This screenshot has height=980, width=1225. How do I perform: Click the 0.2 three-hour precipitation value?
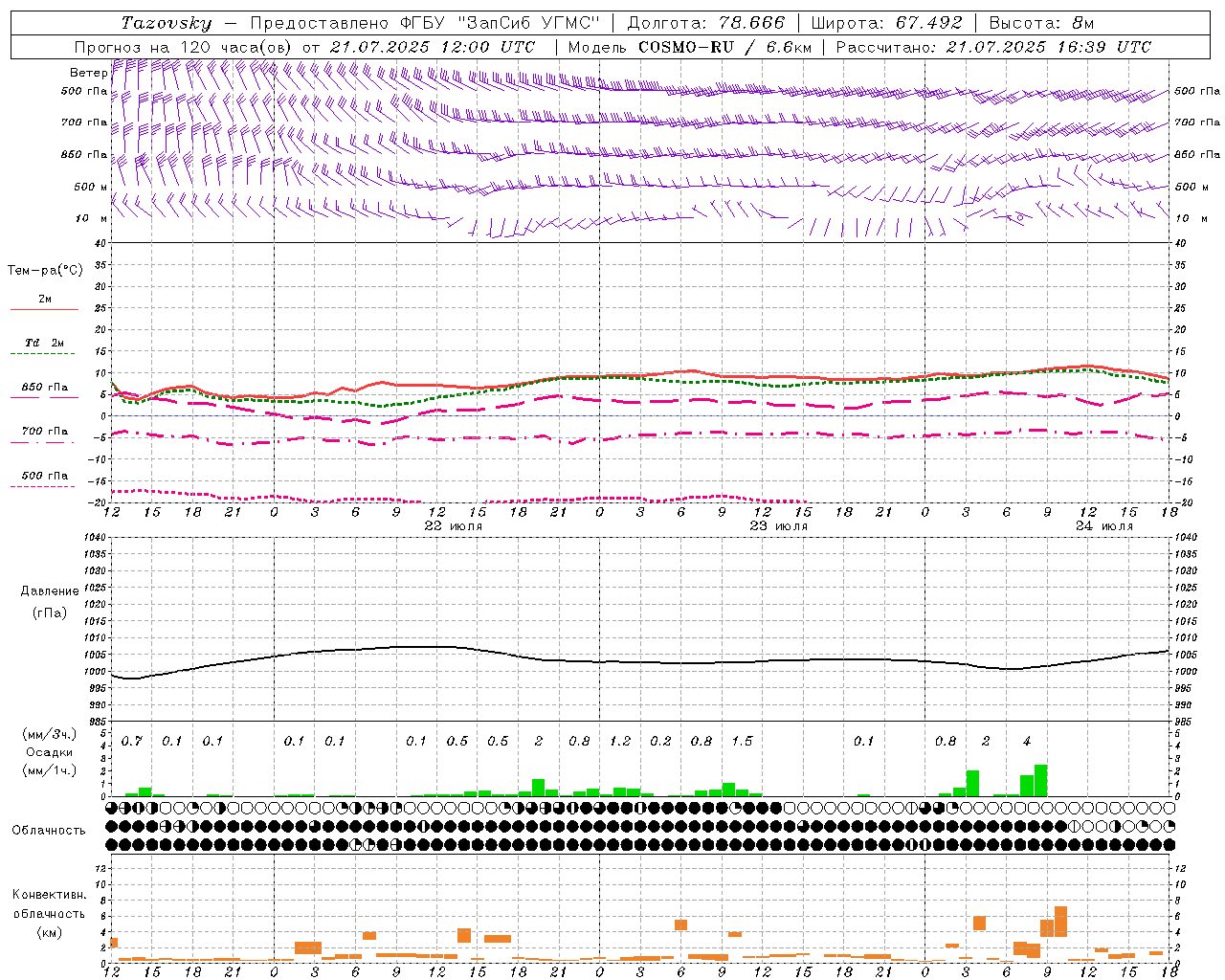pyautogui.click(x=660, y=742)
